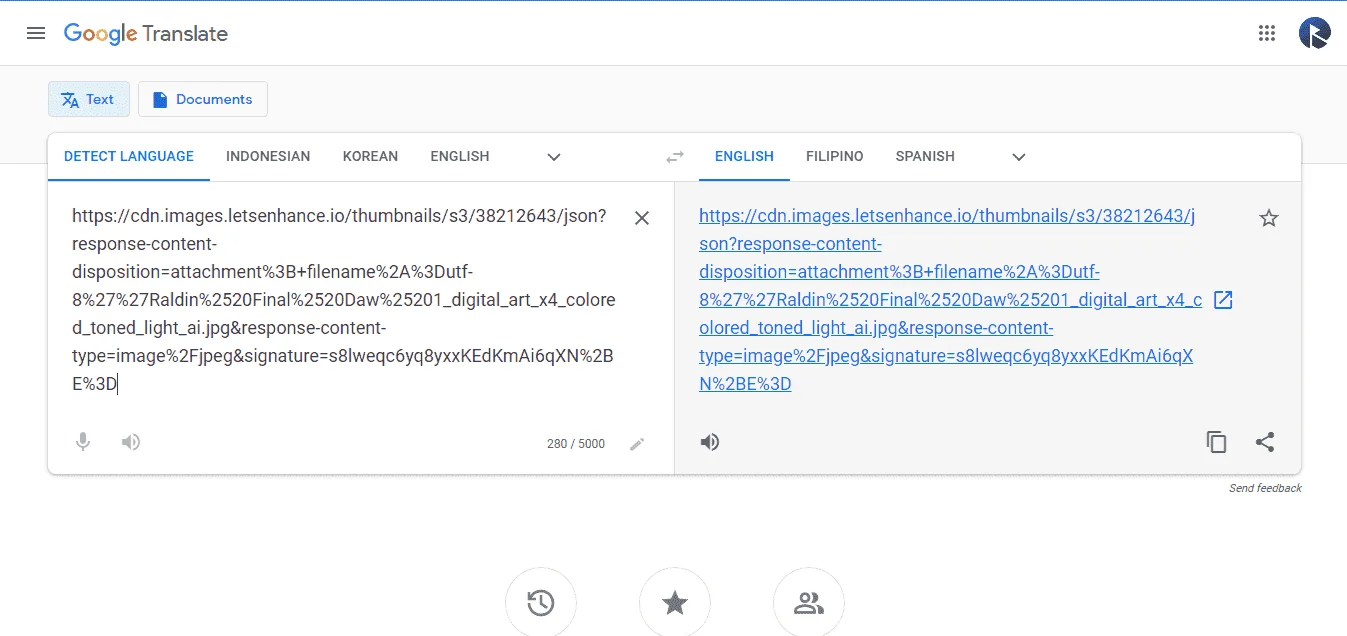Expand more target languages list

pos(1019,157)
